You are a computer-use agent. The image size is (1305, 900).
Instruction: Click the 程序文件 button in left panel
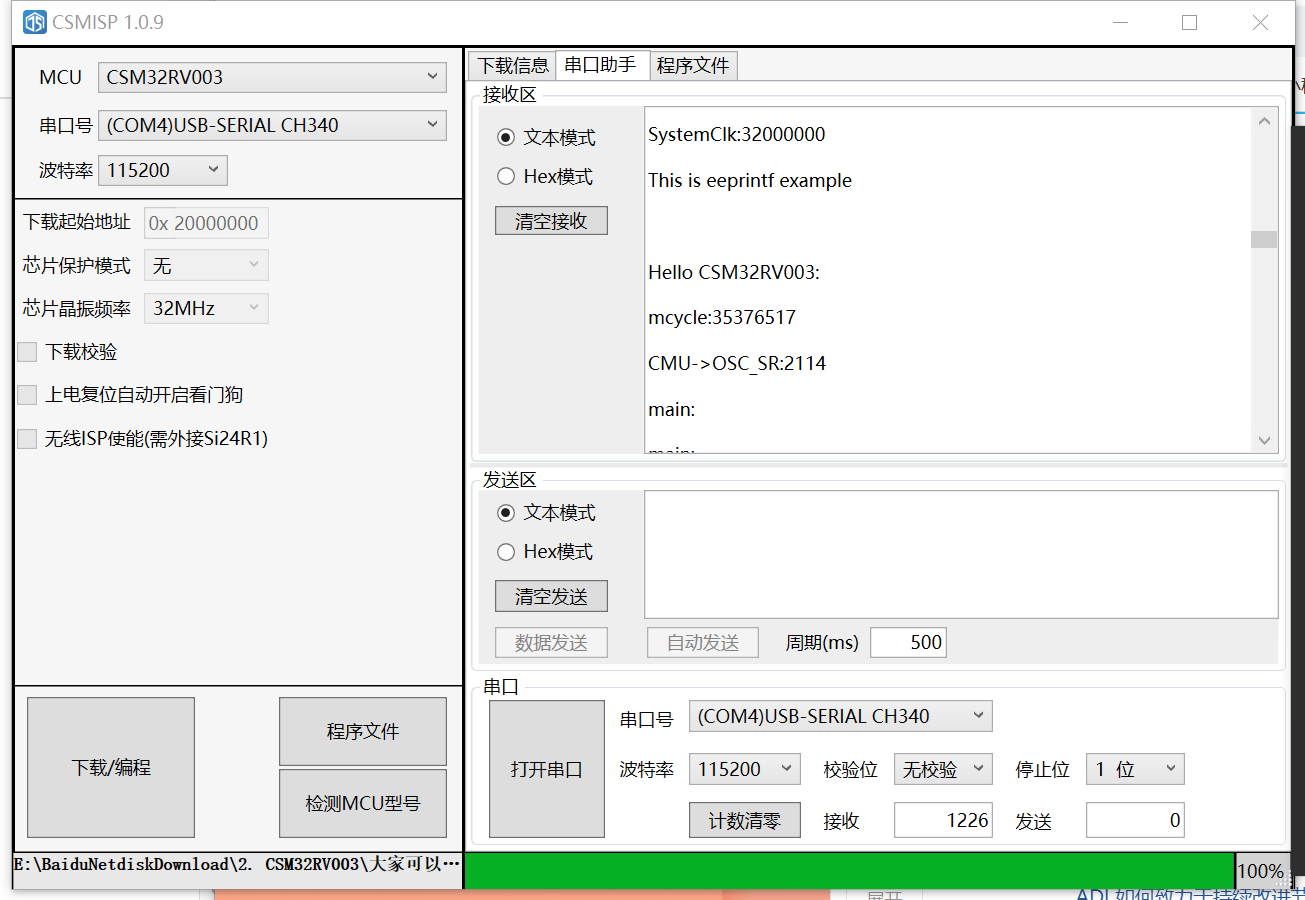point(363,731)
